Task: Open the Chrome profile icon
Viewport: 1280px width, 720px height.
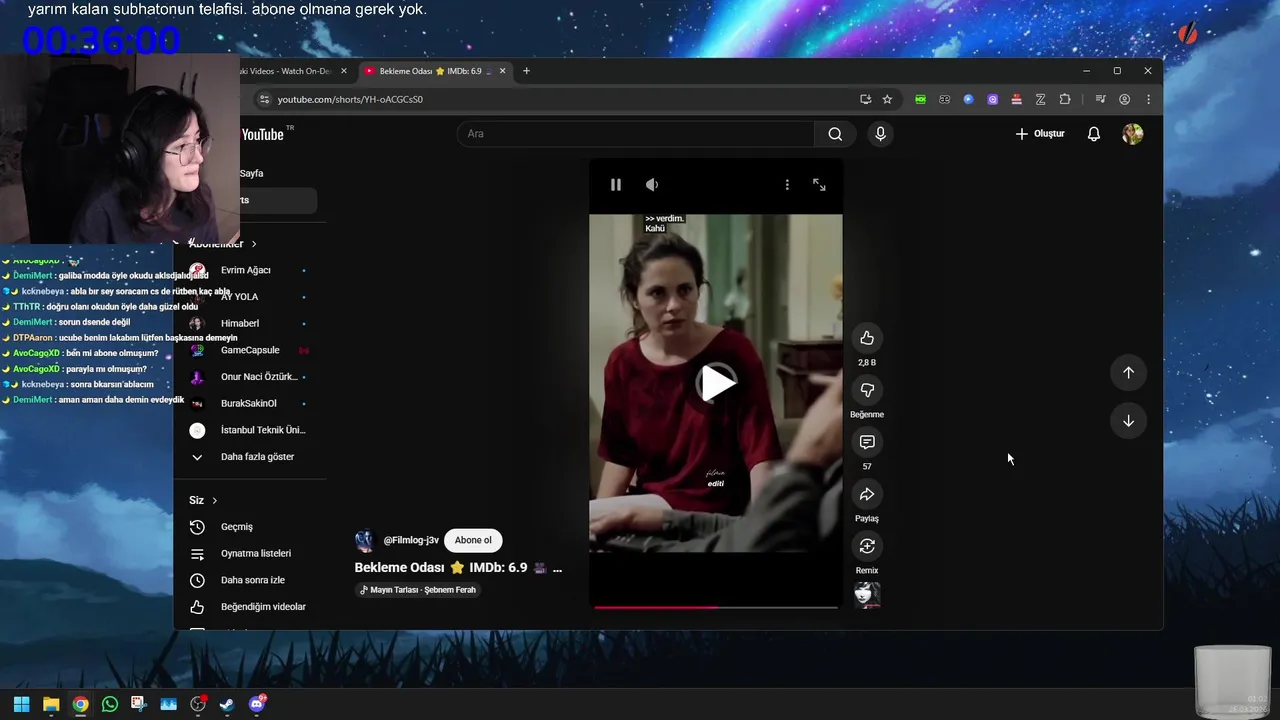Action: 1125,99
